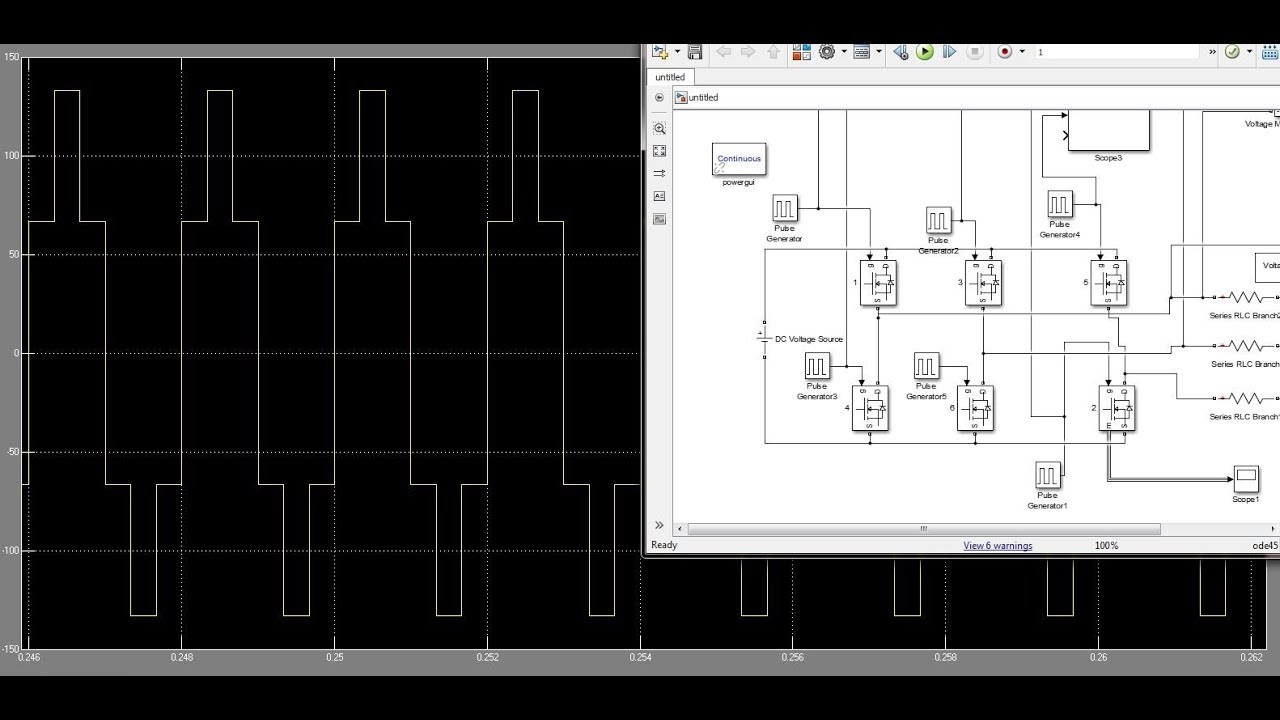Expand the Model Explorer dropdown arrow

[x=879, y=52]
